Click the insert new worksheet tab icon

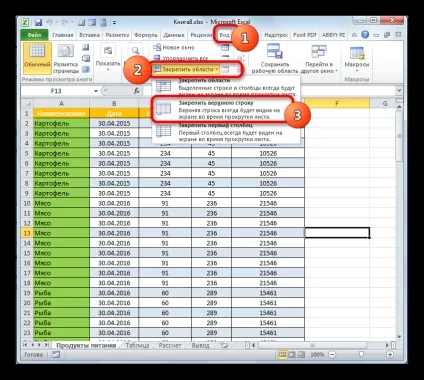pos(225,345)
